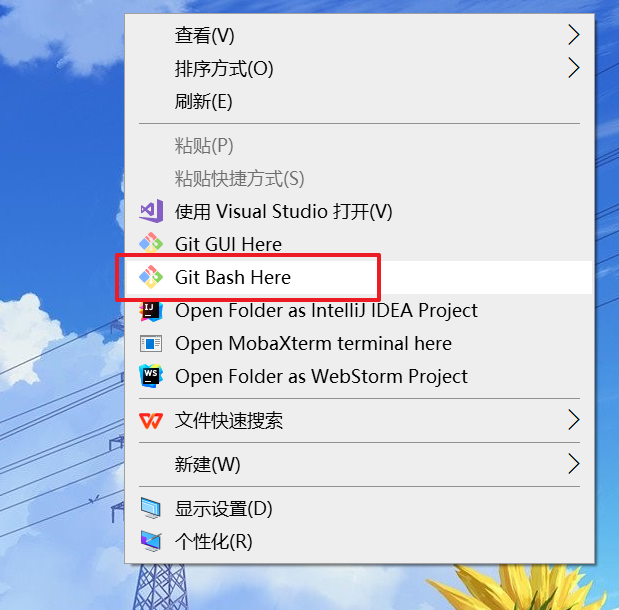Choose Open Folder as WebStorm Project
The width and height of the screenshot is (619, 610).
tap(359, 376)
